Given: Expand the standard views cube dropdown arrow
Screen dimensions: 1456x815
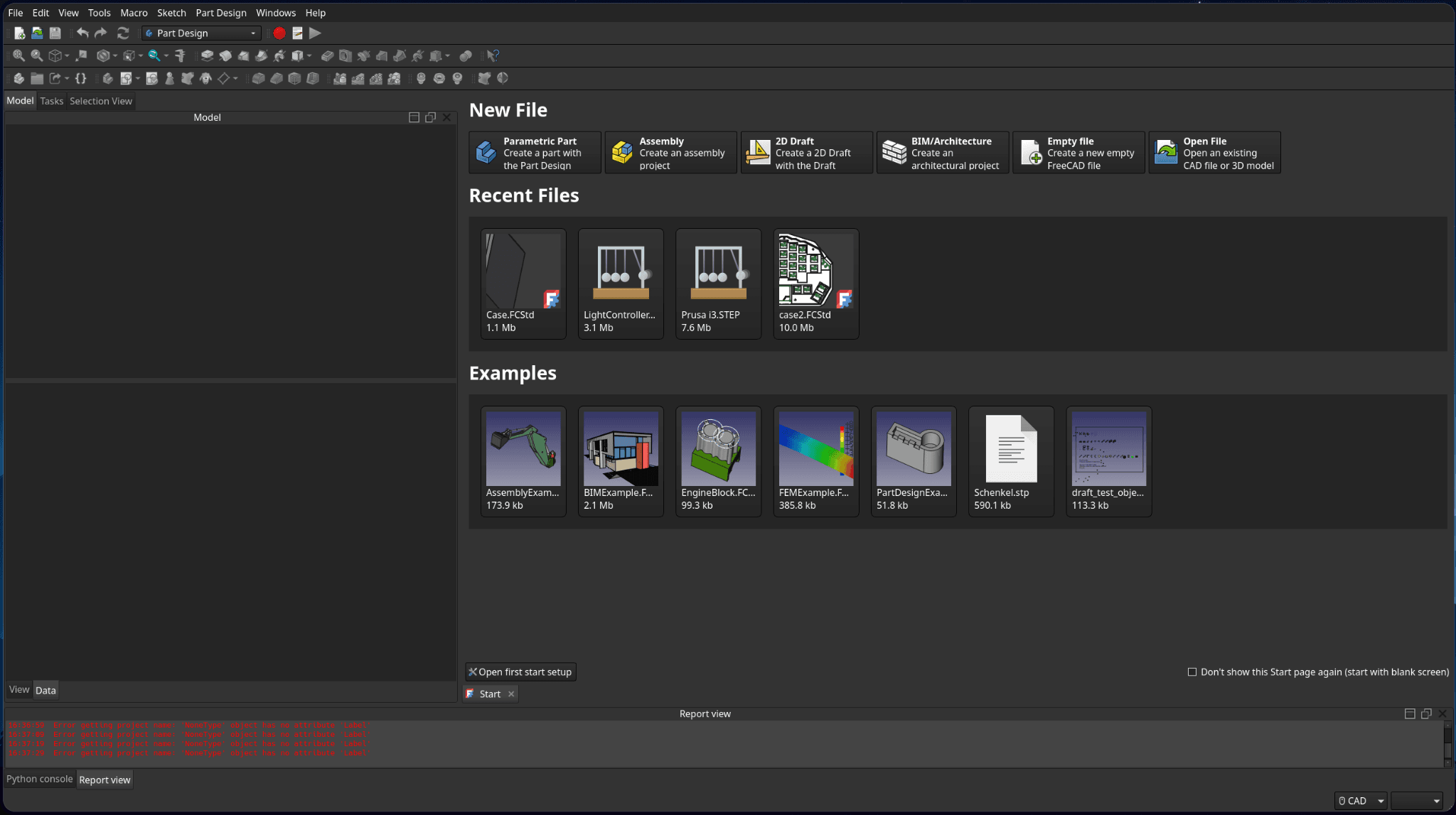Looking at the screenshot, I should (67, 55).
